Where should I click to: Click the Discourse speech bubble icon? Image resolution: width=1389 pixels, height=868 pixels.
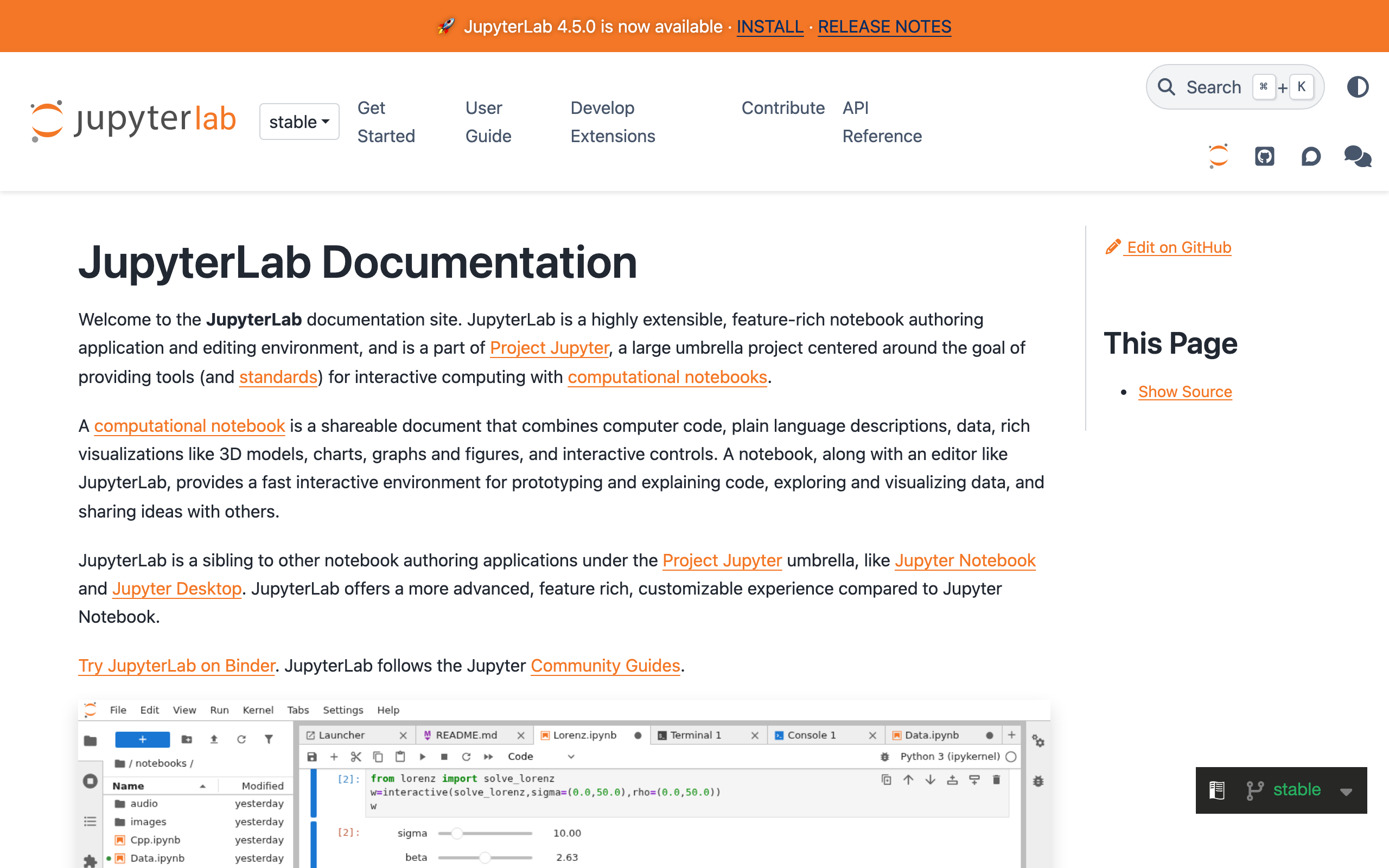[x=1311, y=156]
